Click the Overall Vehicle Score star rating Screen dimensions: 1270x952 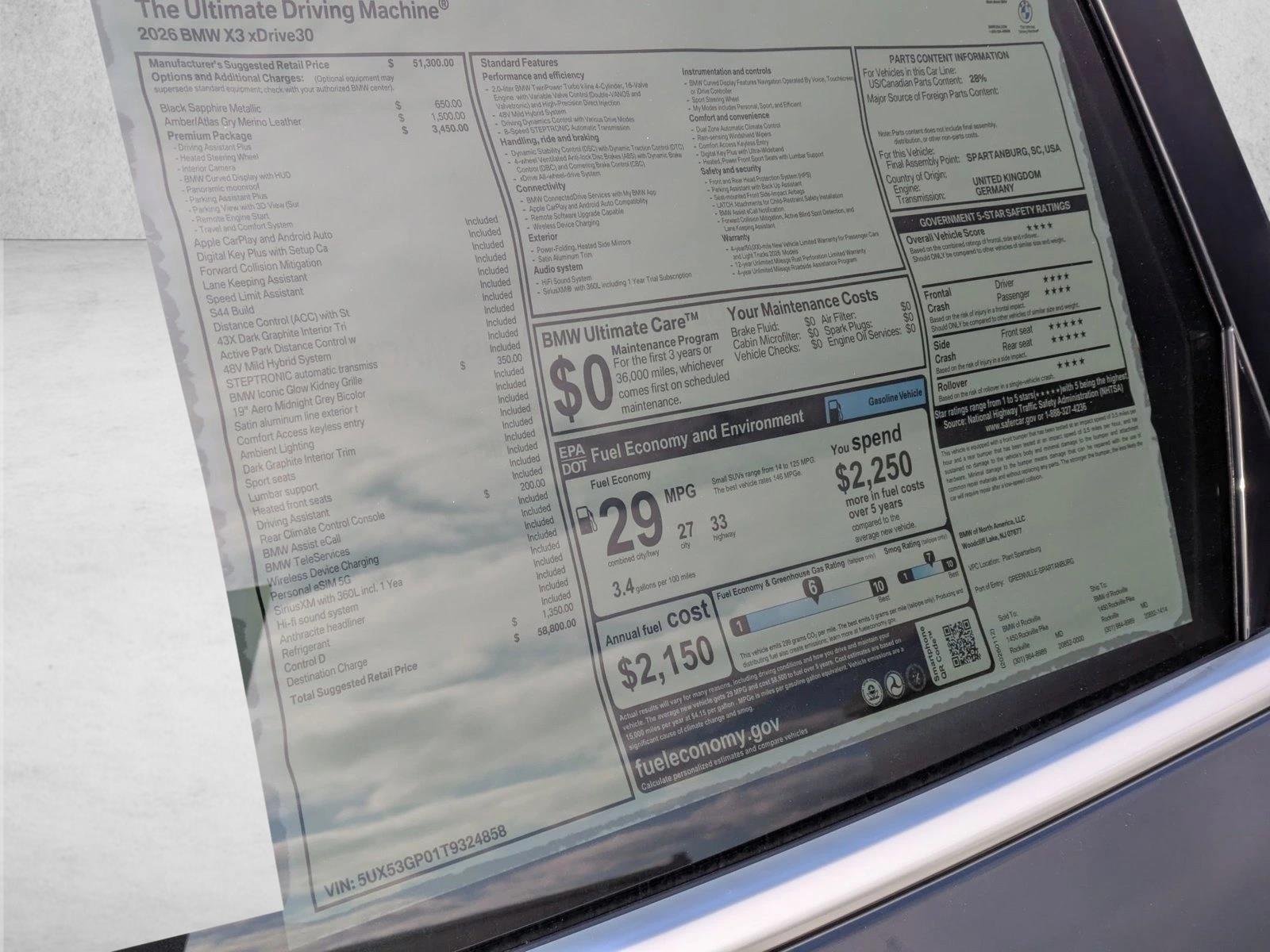tap(1039, 228)
